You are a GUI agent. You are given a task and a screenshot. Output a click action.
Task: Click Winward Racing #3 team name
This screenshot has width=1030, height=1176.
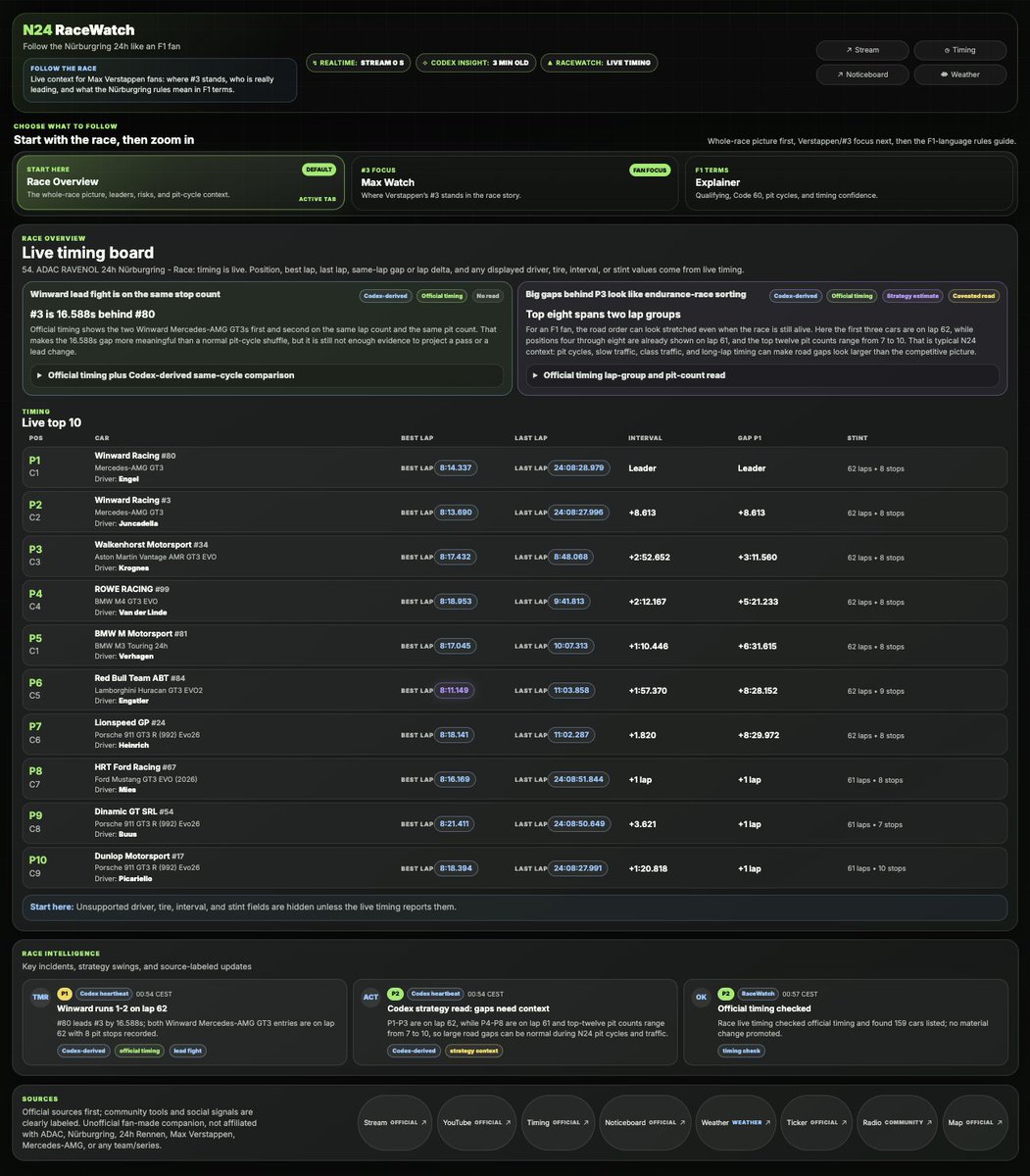pyautogui.click(x=132, y=500)
